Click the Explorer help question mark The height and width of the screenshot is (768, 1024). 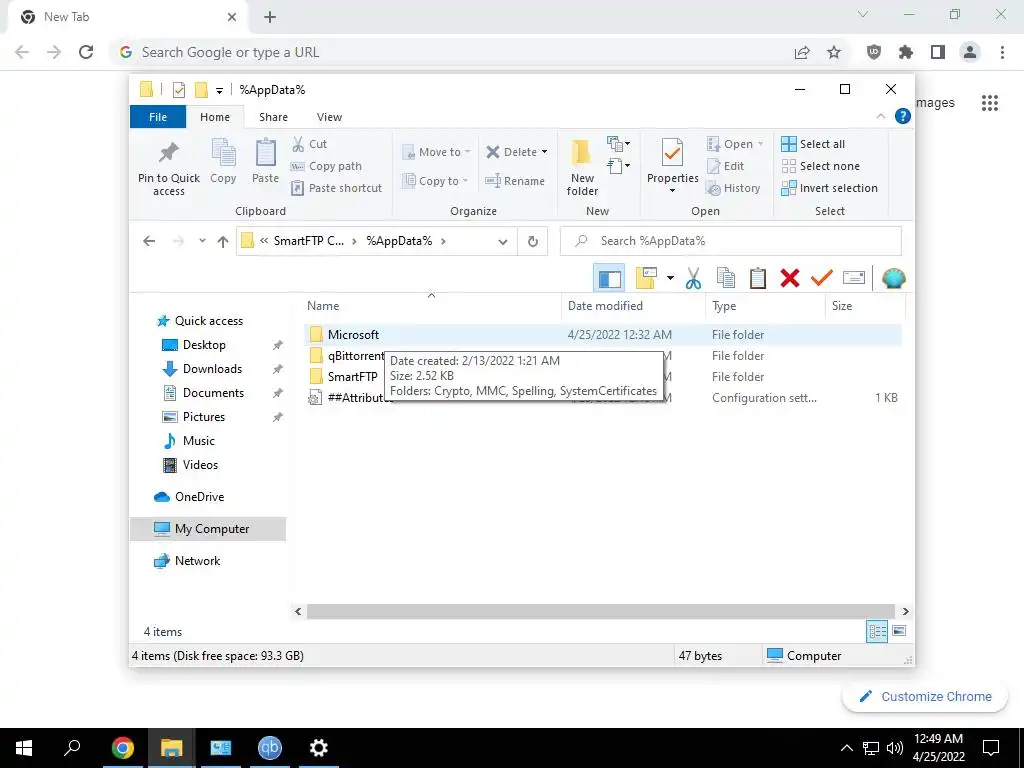[903, 116]
